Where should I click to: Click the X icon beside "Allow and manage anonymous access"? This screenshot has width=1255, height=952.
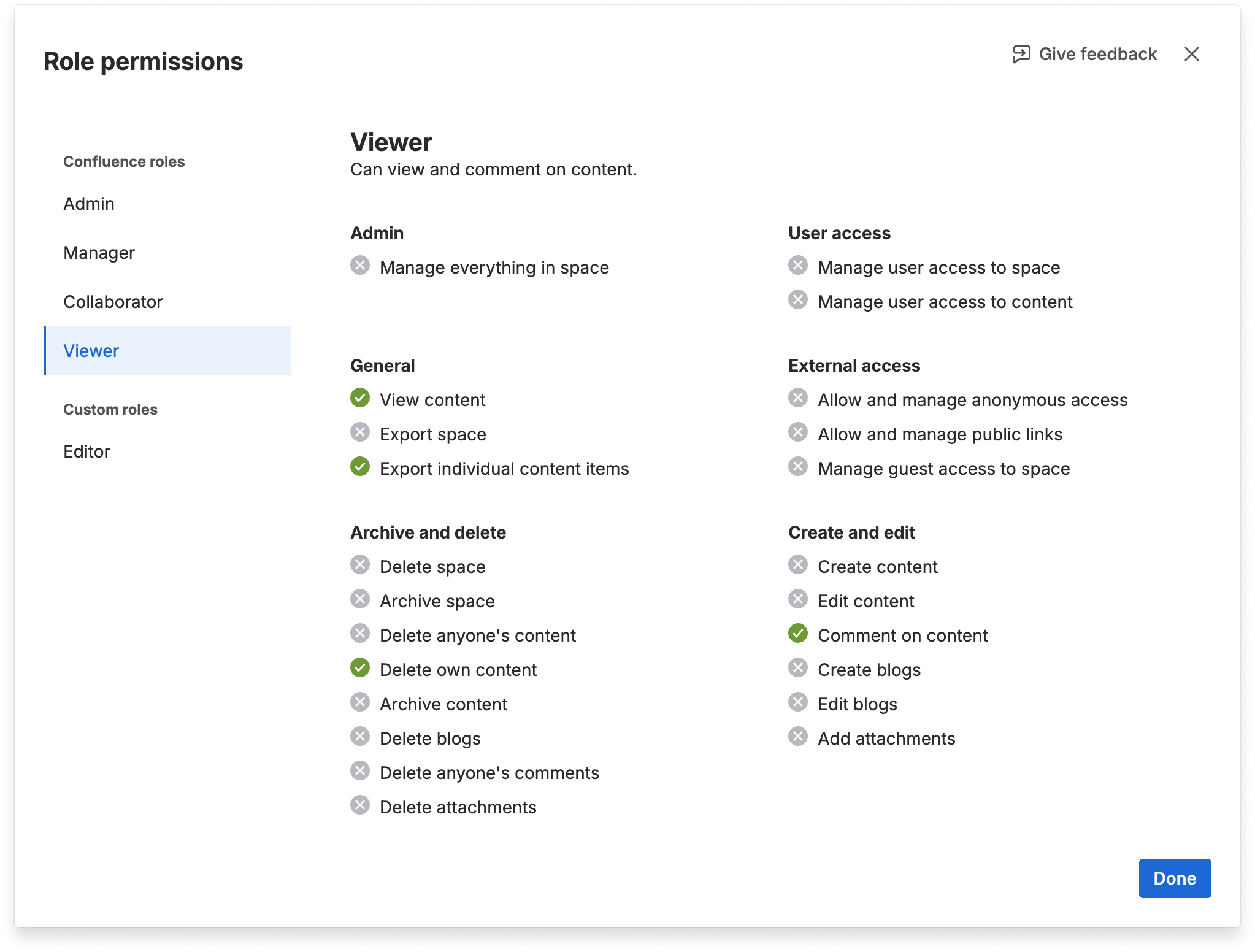798,398
